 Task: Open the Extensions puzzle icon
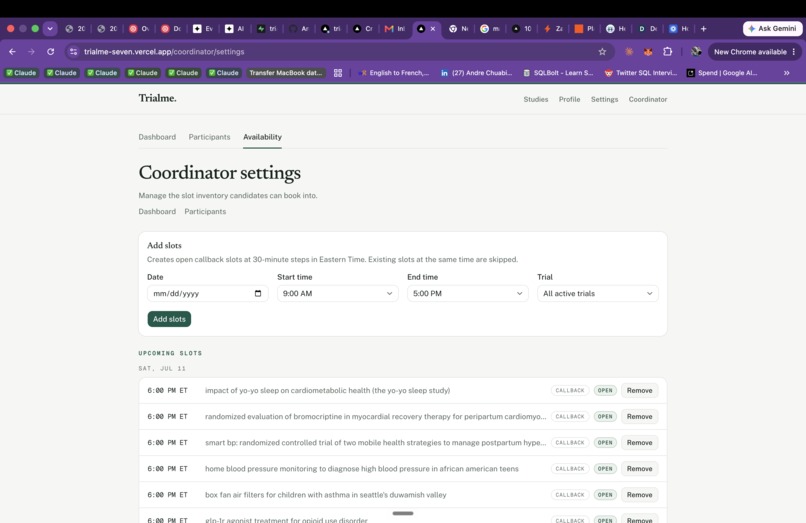(x=667, y=51)
